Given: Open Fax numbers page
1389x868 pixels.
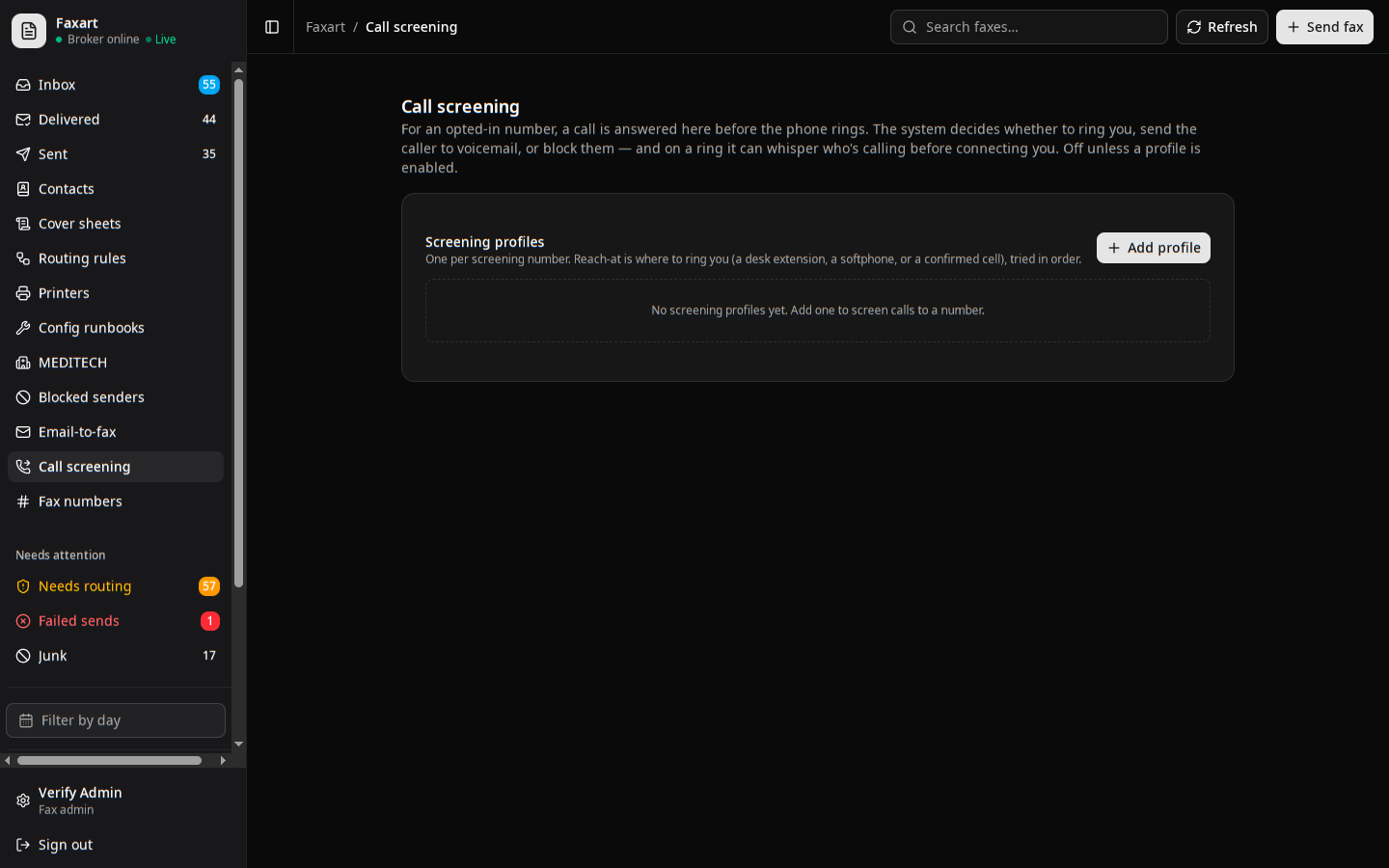Looking at the screenshot, I should (x=116, y=502).
